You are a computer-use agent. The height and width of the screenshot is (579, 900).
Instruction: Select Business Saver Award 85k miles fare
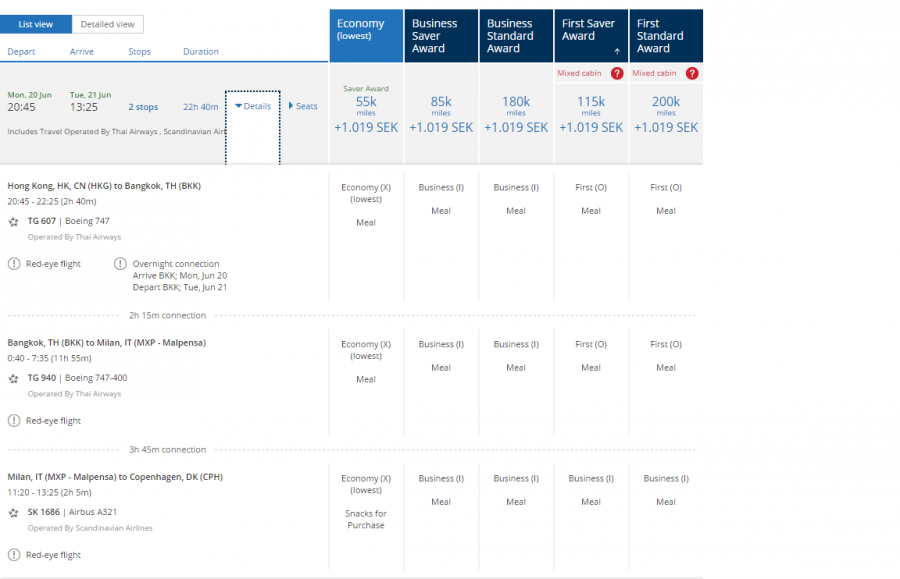[441, 113]
